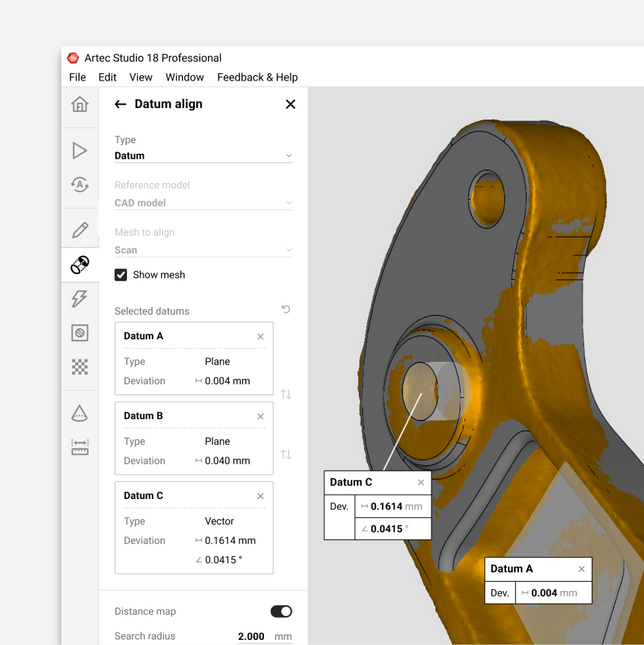Open the Home sidebar icon
Image resolution: width=644 pixels, height=645 pixels.
tap(80, 104)
